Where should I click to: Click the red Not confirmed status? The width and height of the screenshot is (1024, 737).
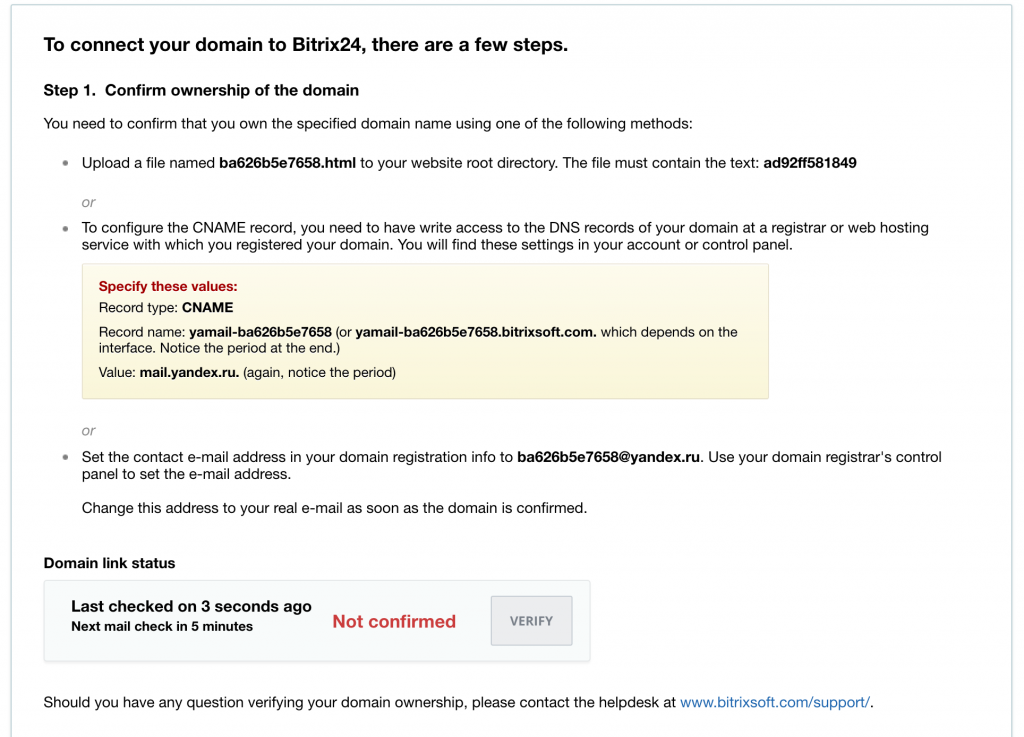click(394, 621)
